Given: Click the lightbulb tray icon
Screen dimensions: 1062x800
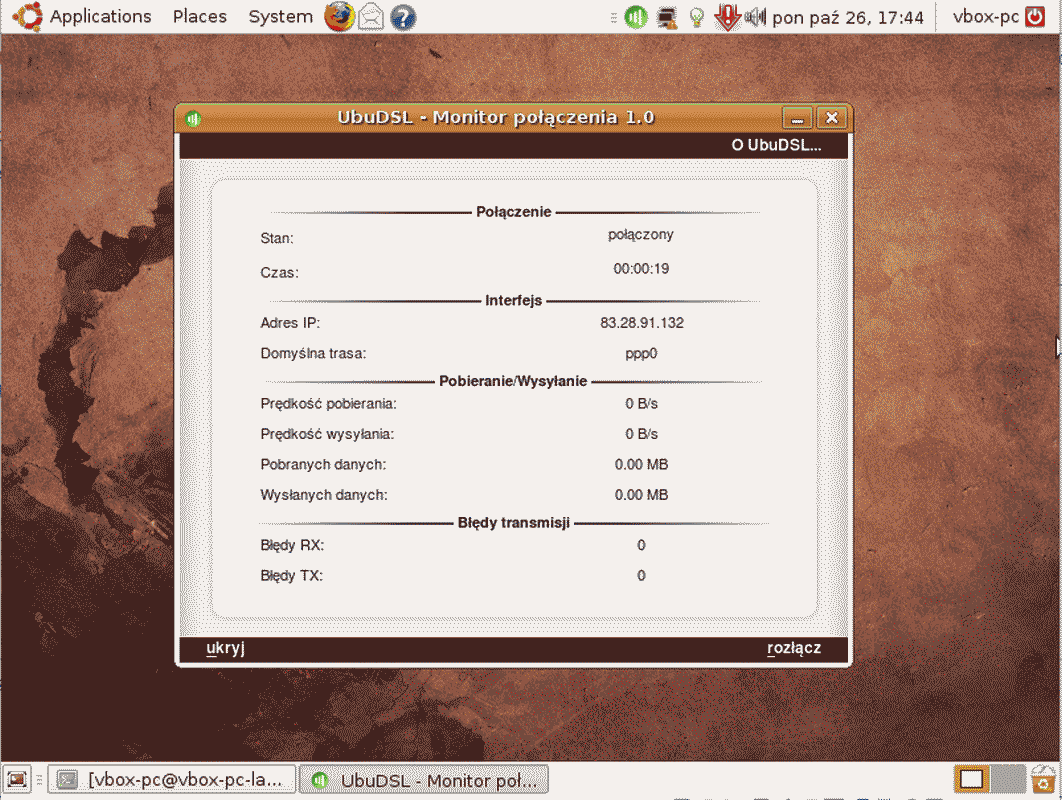Looking at the screenshot, I should (696, 17).
